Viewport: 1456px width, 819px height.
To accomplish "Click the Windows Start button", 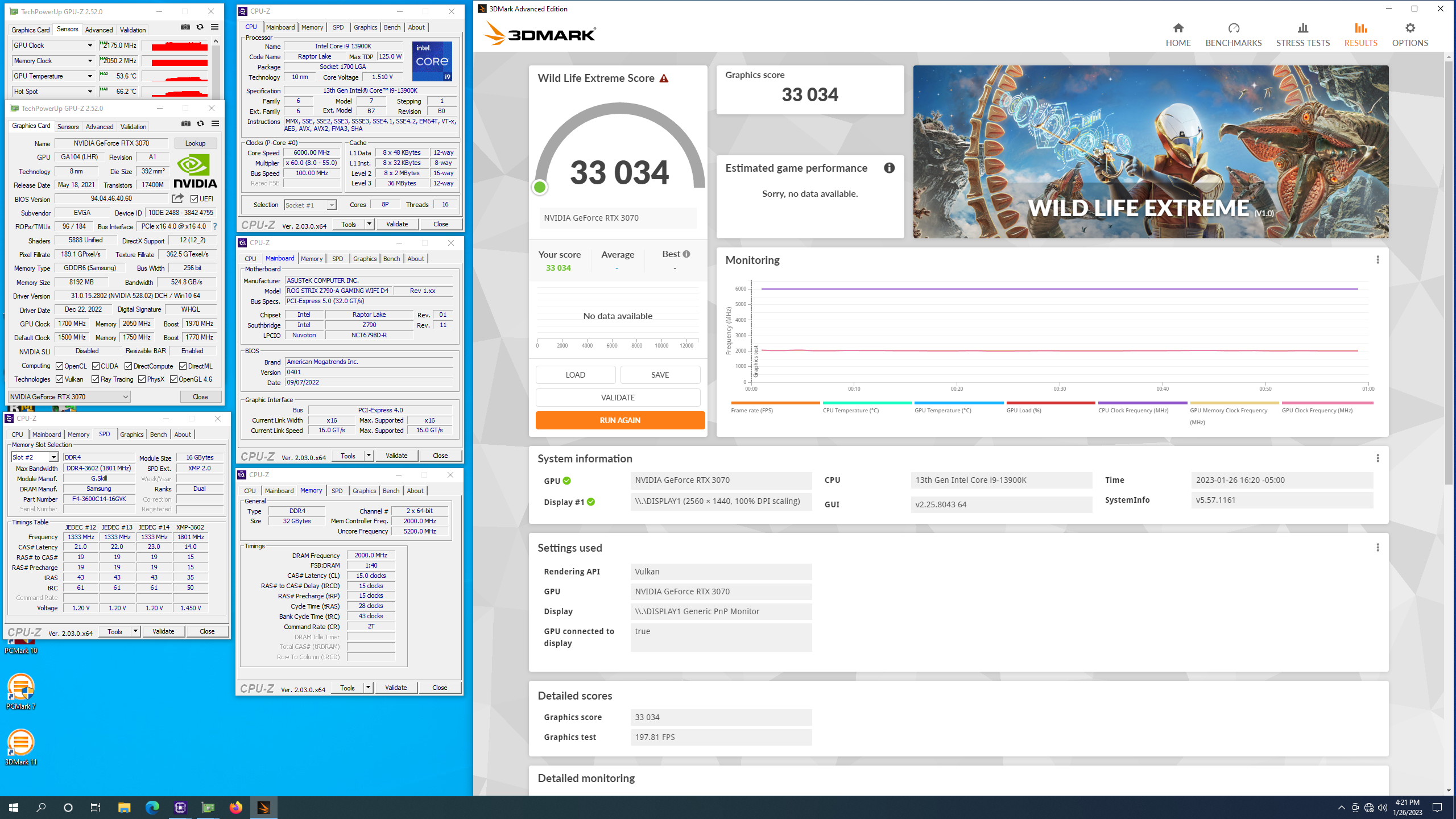I will (x=14, y=807).
